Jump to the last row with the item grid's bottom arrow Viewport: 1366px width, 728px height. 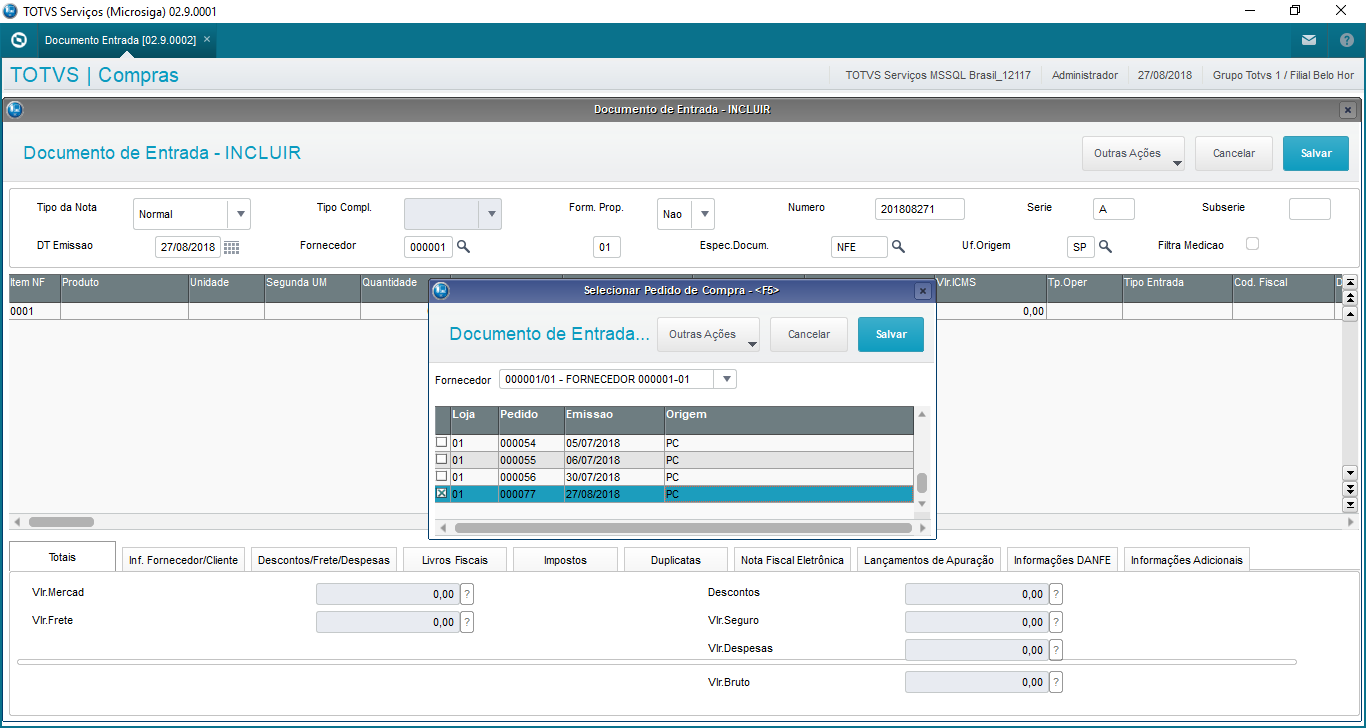pos(1350,504)
